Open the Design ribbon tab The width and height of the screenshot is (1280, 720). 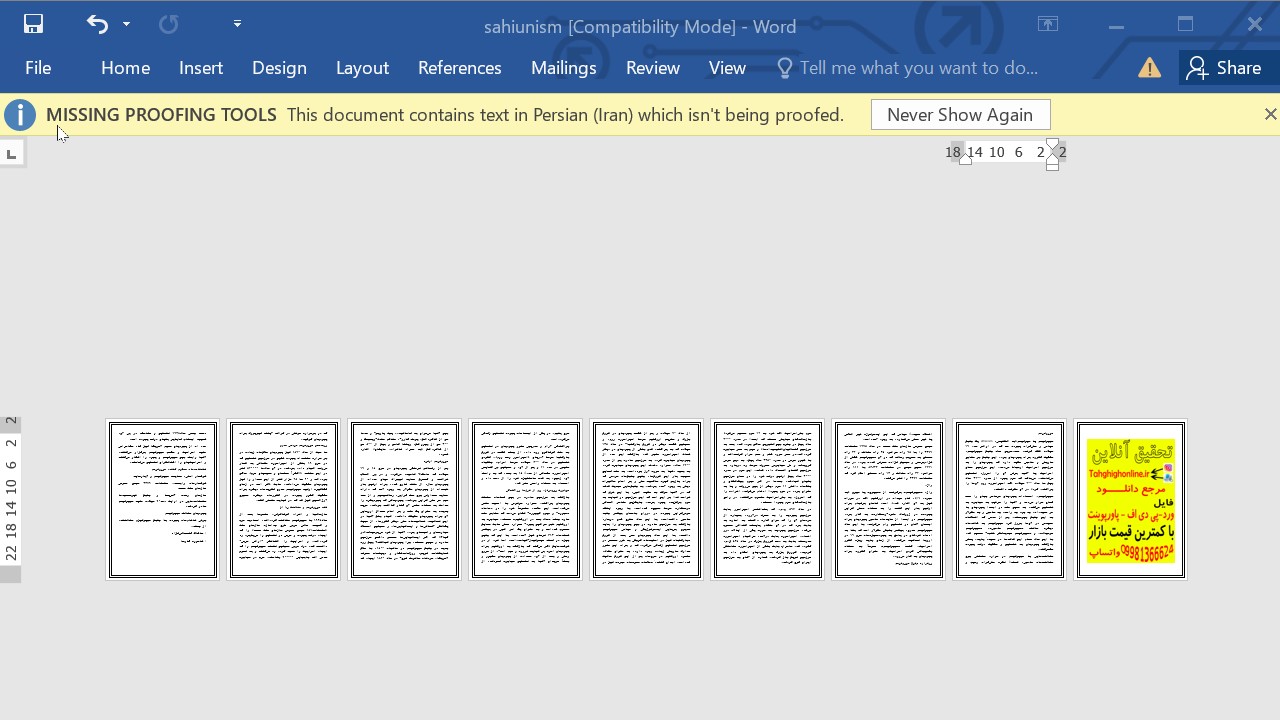[279, 68]
